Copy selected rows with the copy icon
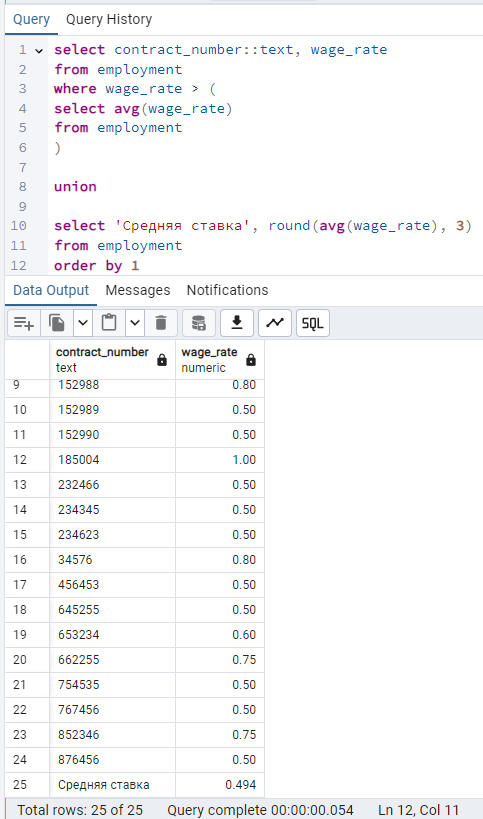The height and width of the screenshot is (819, 483). click(x=57, y=323)
